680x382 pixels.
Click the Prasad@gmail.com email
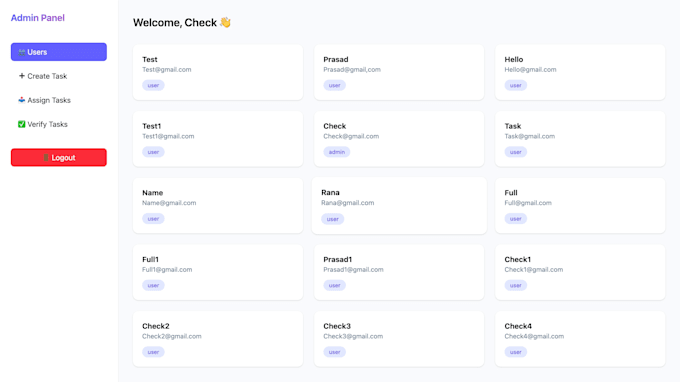click(352, 69)
